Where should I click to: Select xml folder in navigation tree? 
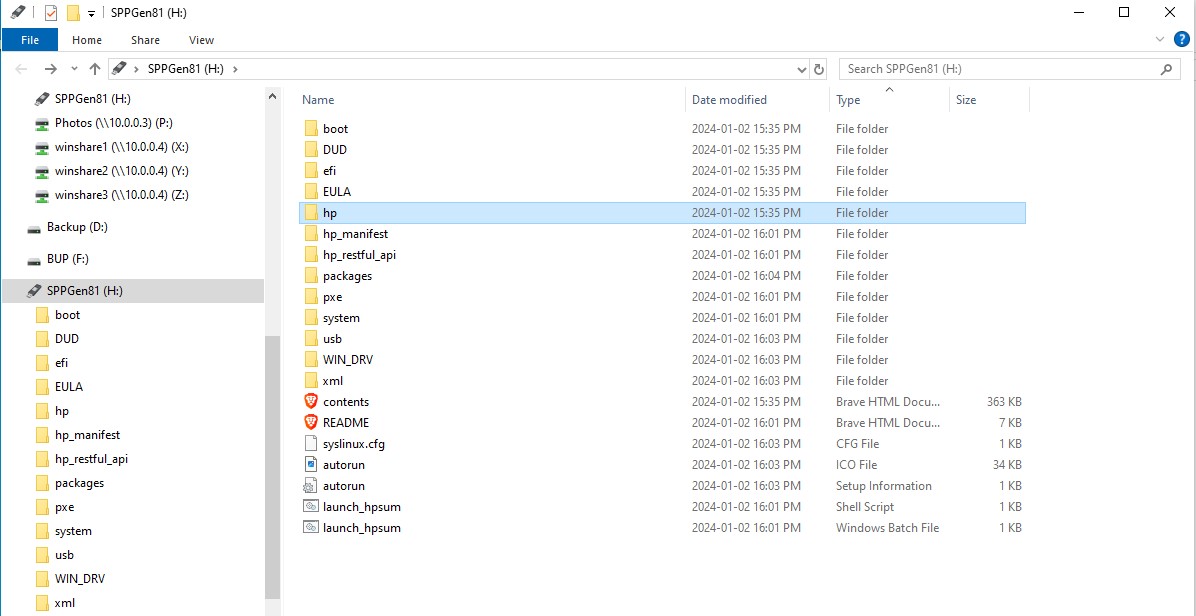pyautogui.click(x=64, y=603)
